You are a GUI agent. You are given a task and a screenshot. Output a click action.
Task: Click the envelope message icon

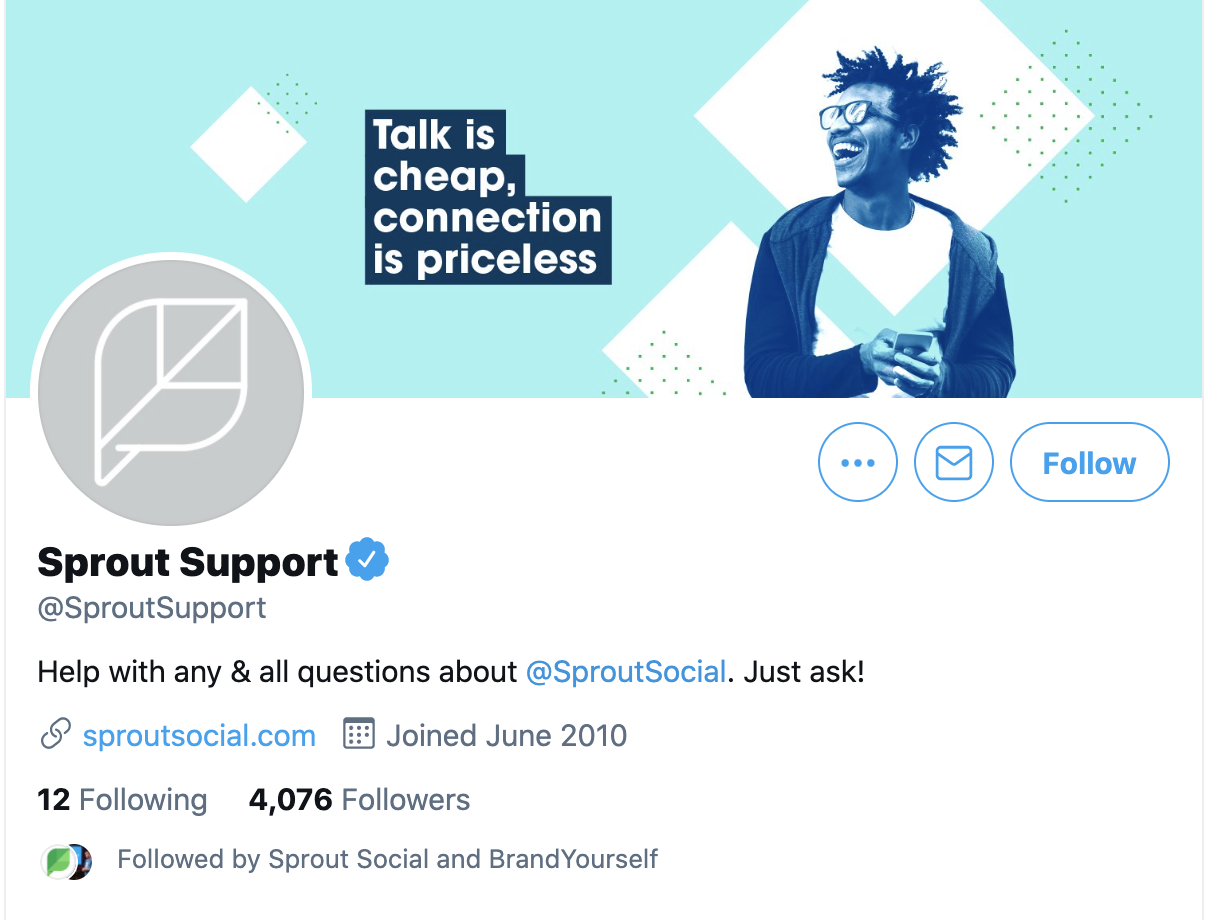tap(953, 463)
